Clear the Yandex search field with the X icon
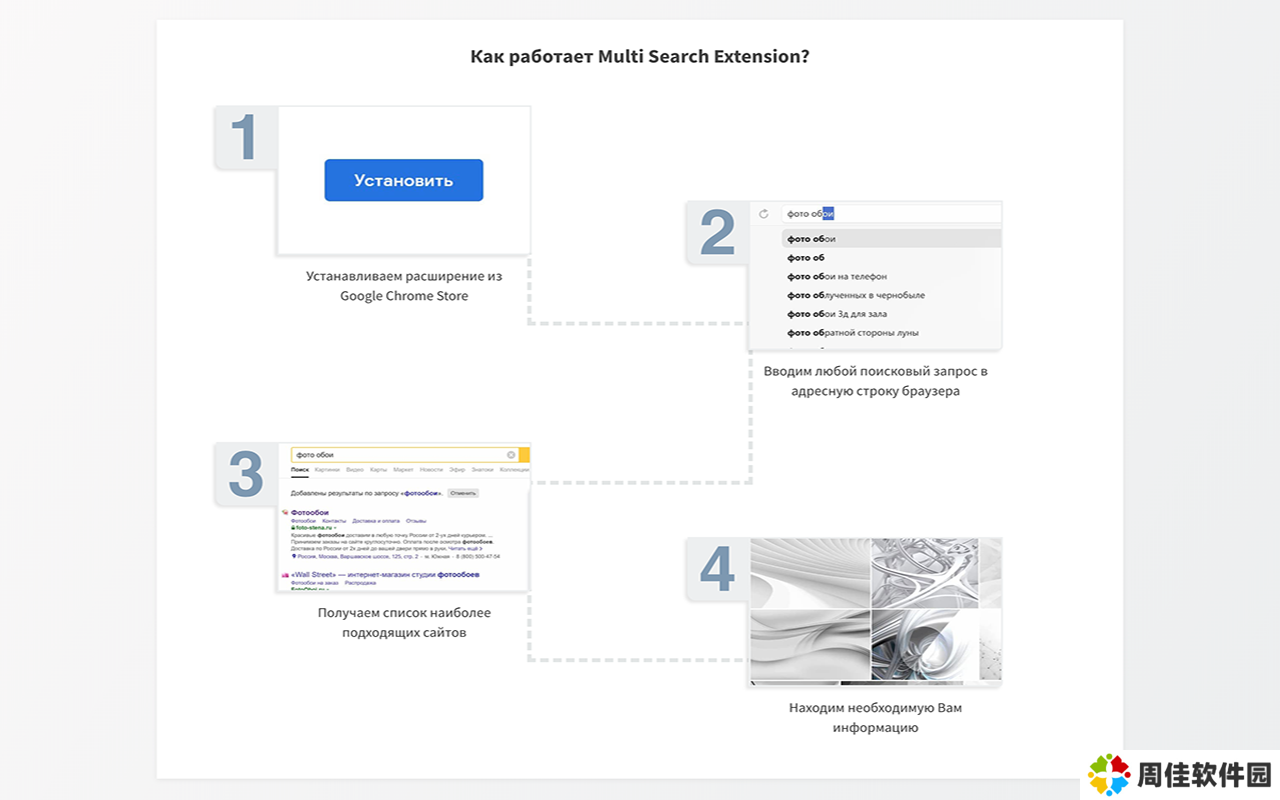1280x800 pixels. coord(511,455)
